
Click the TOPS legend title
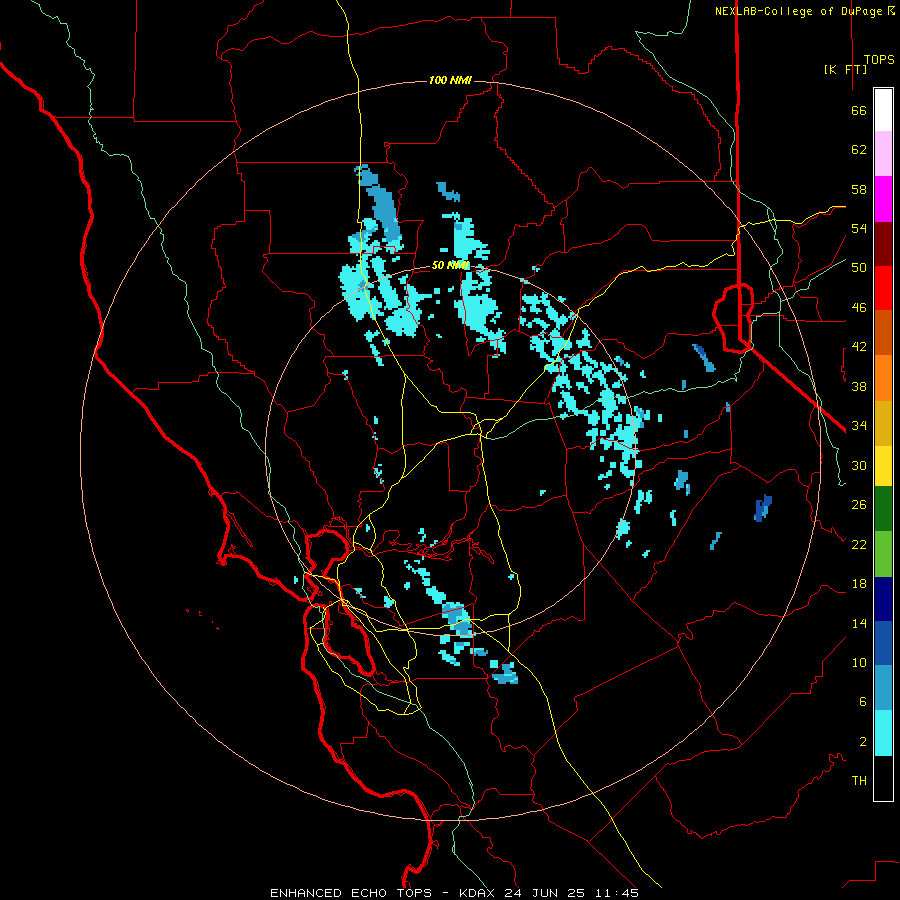click(879, 60)
